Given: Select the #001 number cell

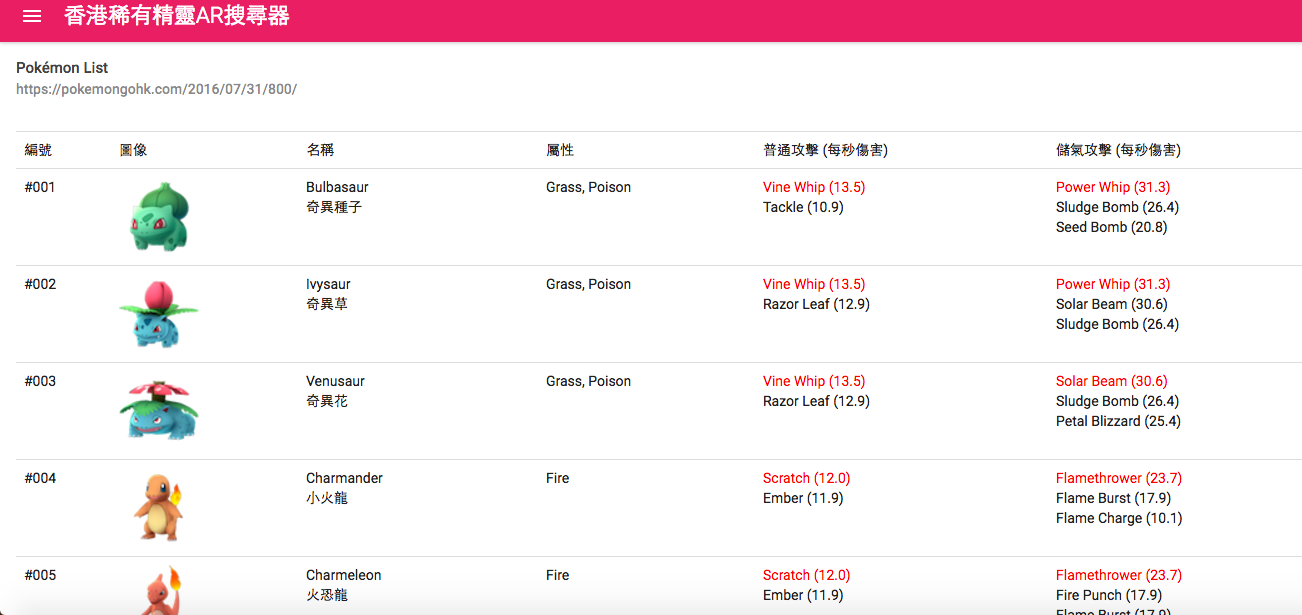Looking at the screenshot, I should point(40,187).
